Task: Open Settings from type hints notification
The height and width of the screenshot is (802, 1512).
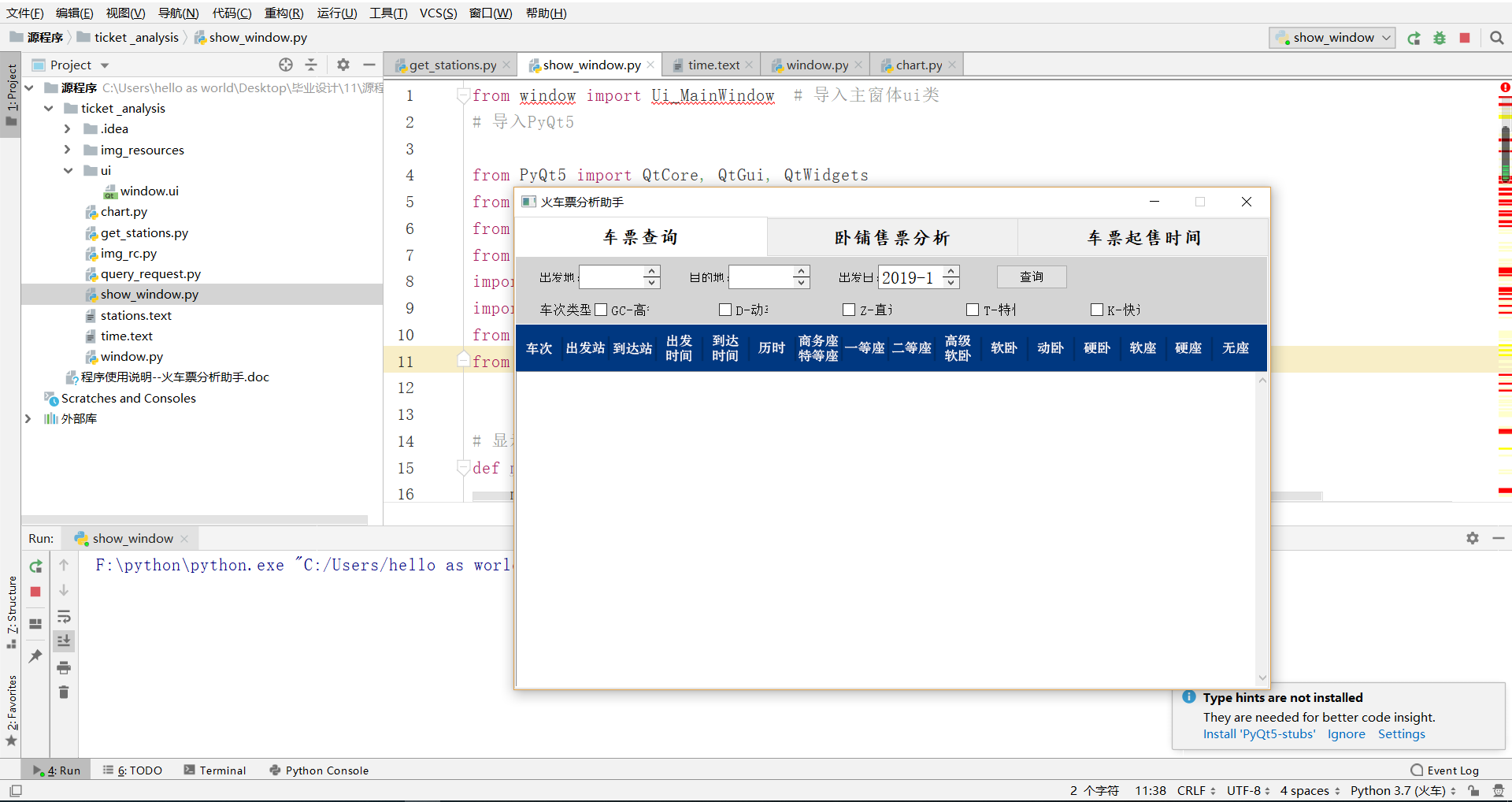Action: click(1401, 734)
